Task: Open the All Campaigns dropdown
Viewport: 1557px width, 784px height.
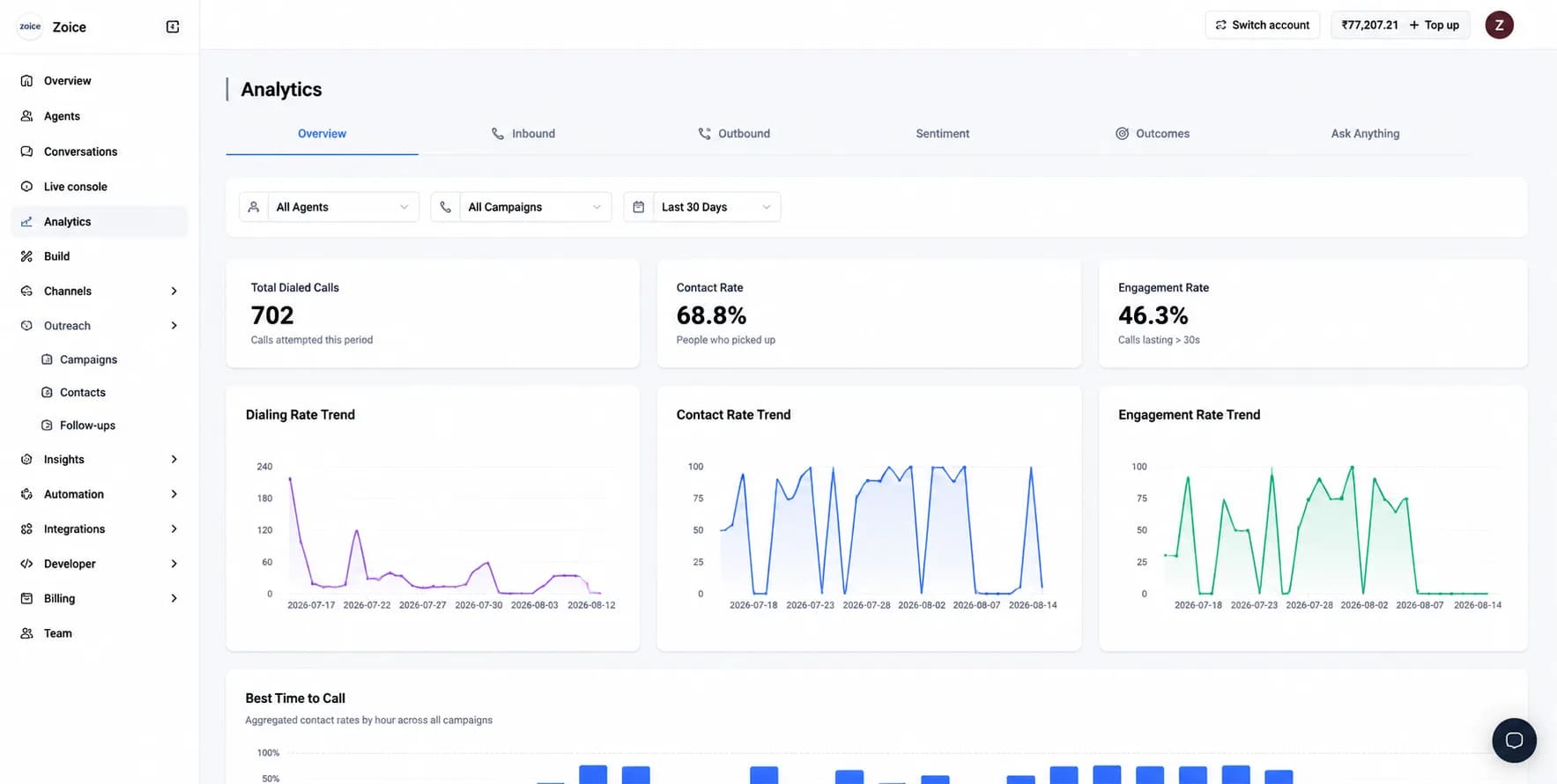Action: pyautogui.click(x=521, y=207)
